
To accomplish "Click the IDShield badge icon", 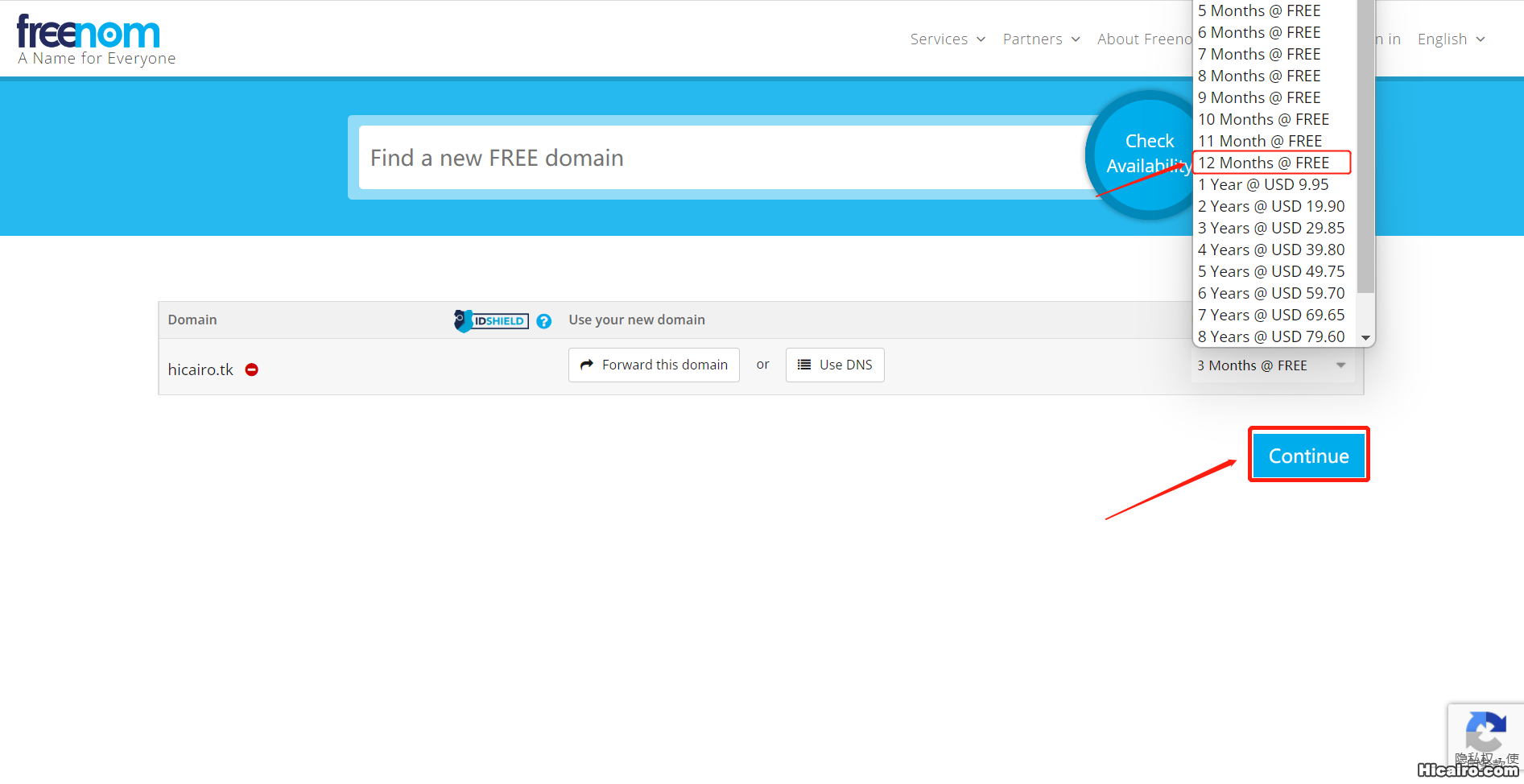I will click(x=491, y=320).
